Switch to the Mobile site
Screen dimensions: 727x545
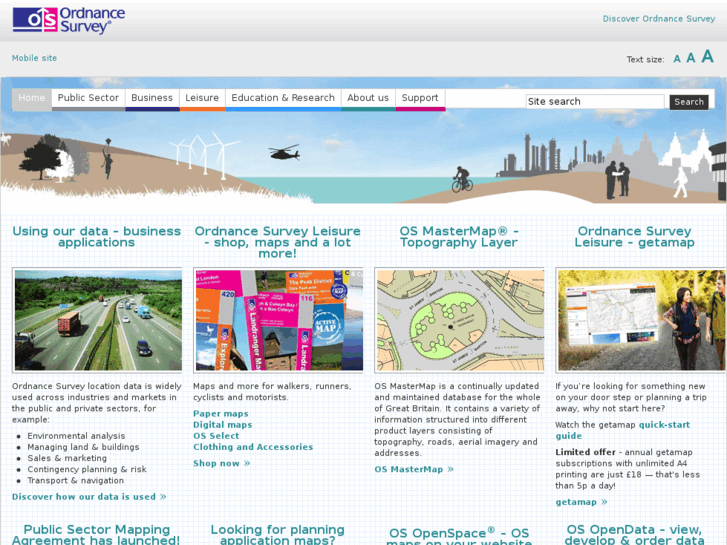[34, 58]
